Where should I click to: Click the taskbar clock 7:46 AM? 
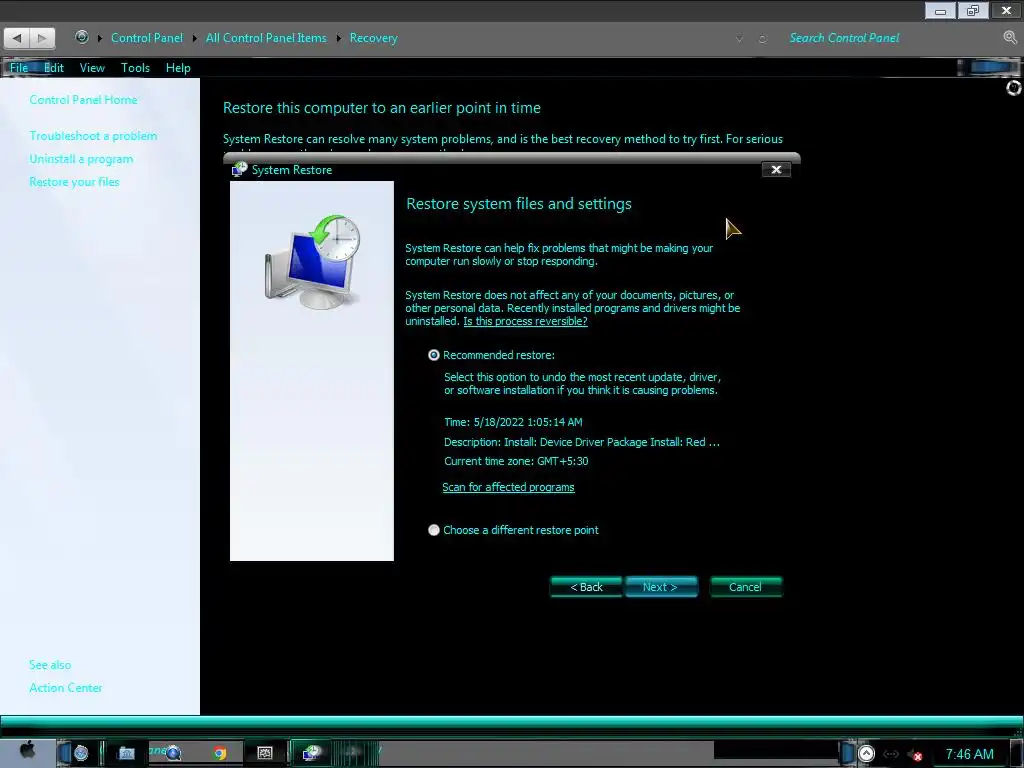click(969, 754)
